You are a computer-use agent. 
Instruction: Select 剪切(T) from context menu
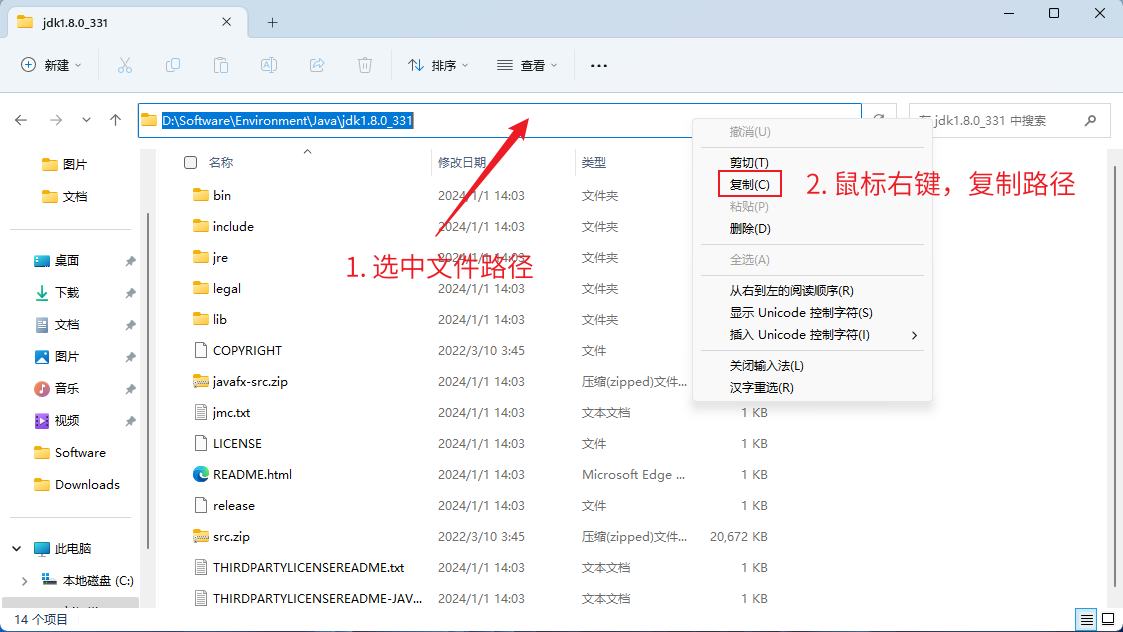click(x=749, y=162)
